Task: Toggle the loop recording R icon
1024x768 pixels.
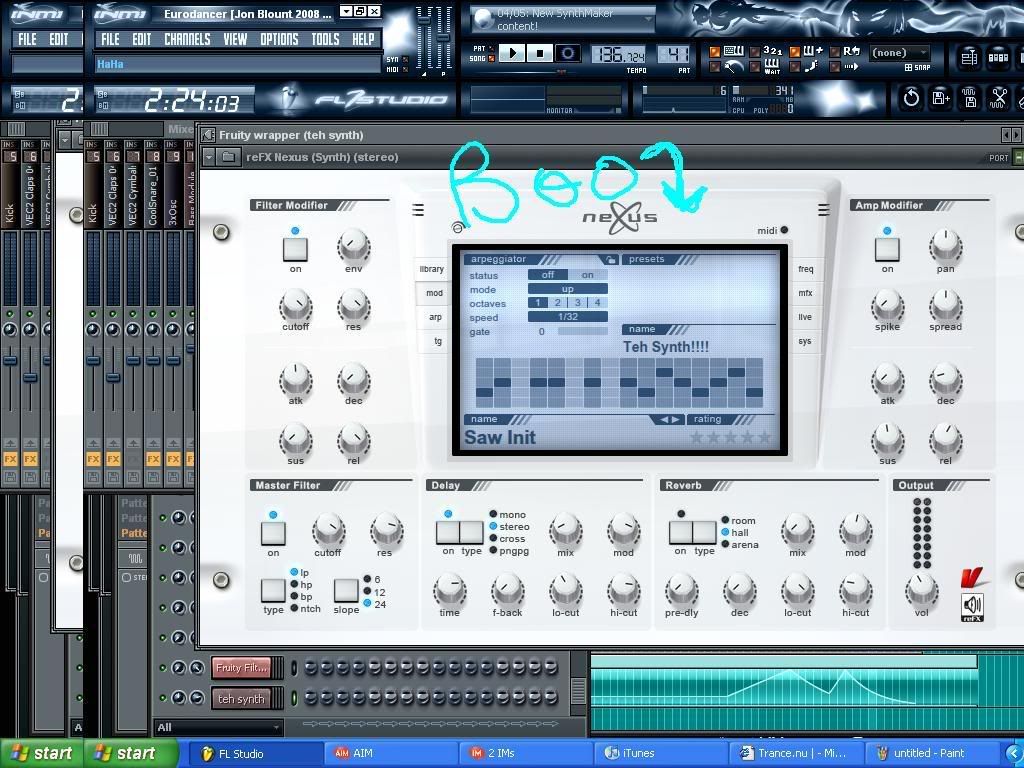Action: [x=852, y=50]
